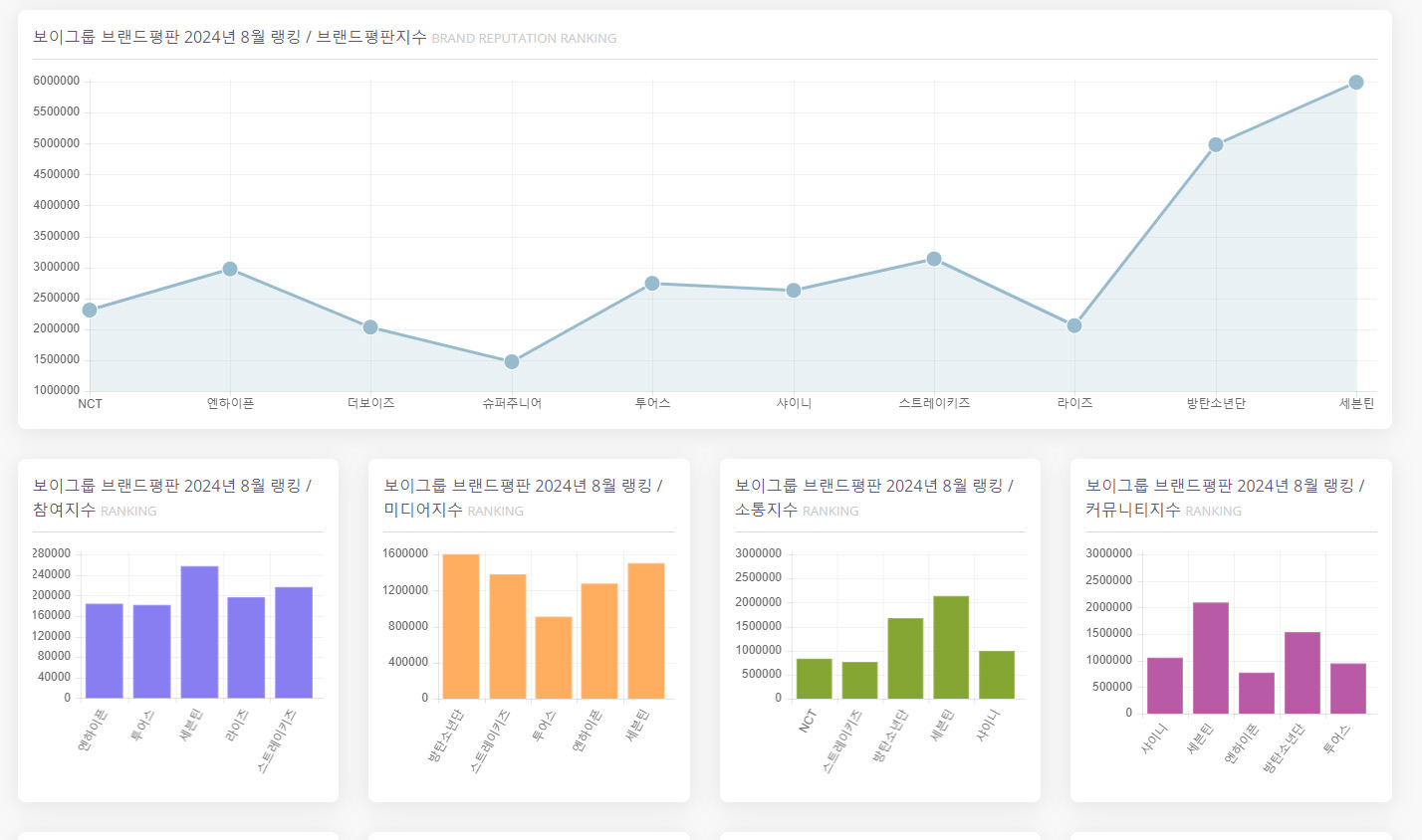Click the 미디어지수 chart card title
Image resolution: width=1422 pixels, height=840 pixels.
pos(523,497)
